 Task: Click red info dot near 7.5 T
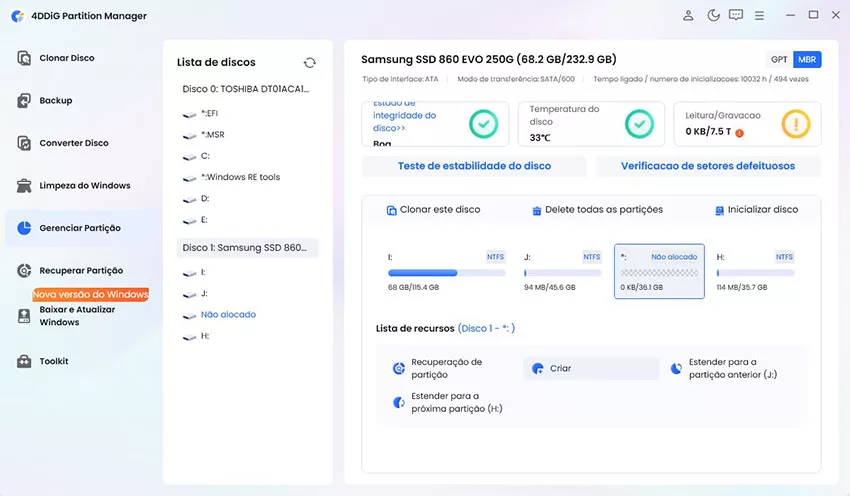point(739,133)
